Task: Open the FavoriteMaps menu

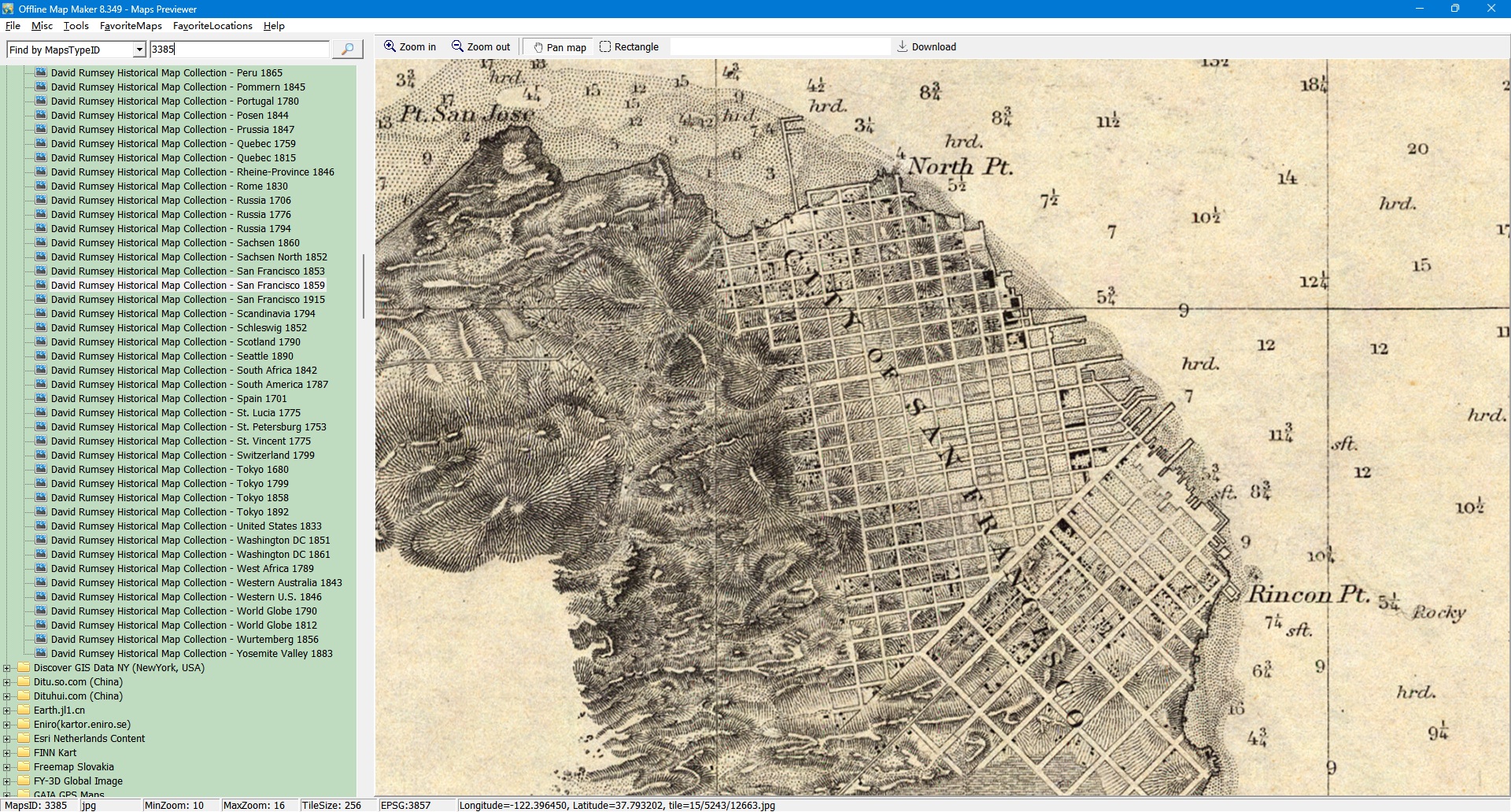Action: click(x=131, y=26)
